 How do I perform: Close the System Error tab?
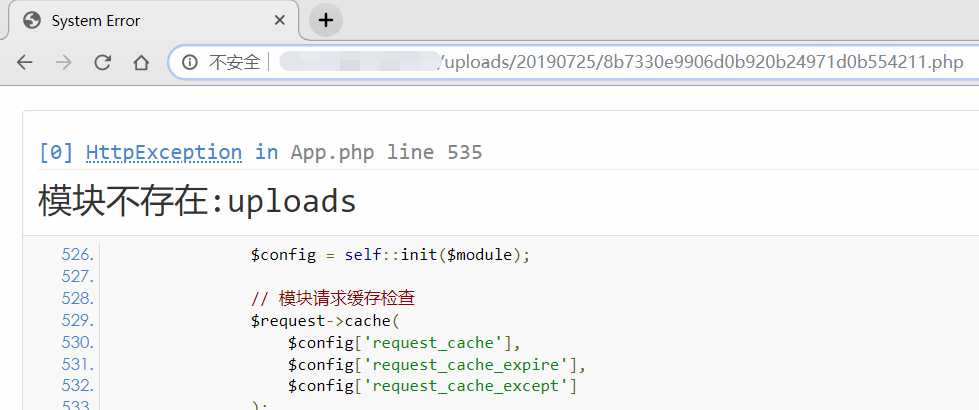pos(280,20)
